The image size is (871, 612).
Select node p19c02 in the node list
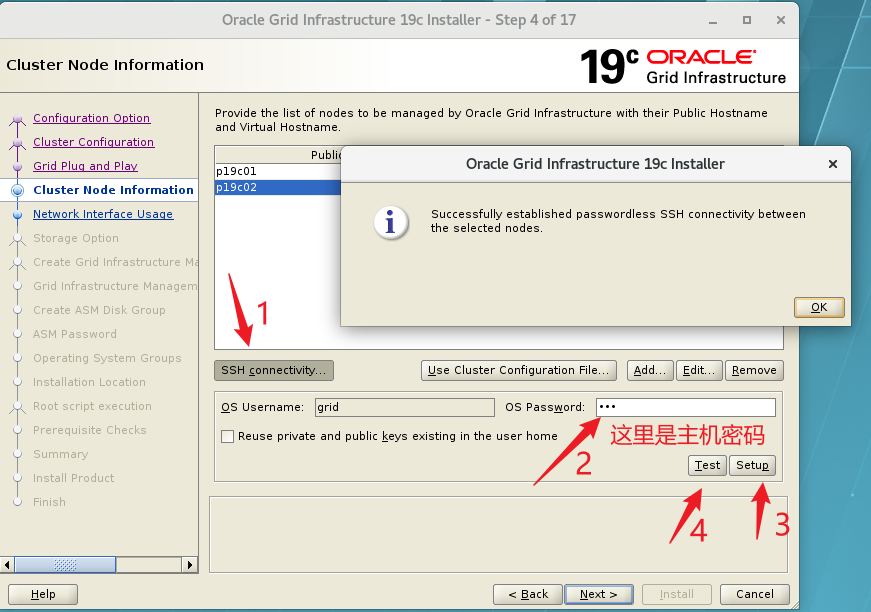278,187
